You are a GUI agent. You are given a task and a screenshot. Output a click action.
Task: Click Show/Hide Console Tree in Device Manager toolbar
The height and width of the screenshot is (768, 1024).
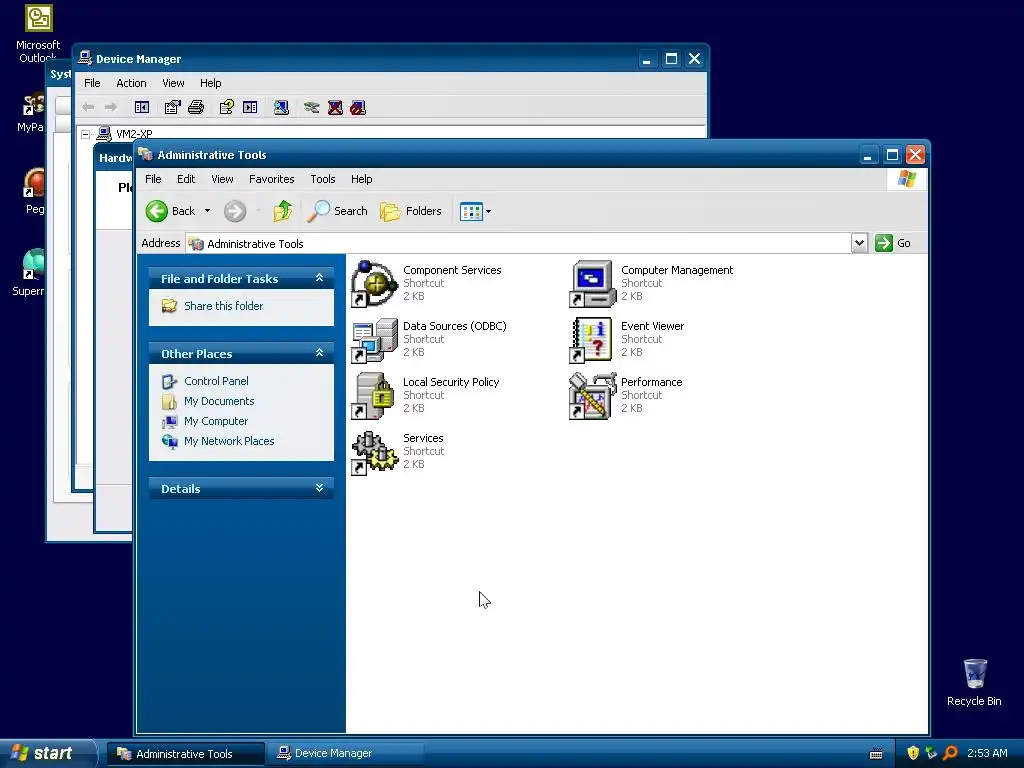(142, 107)
